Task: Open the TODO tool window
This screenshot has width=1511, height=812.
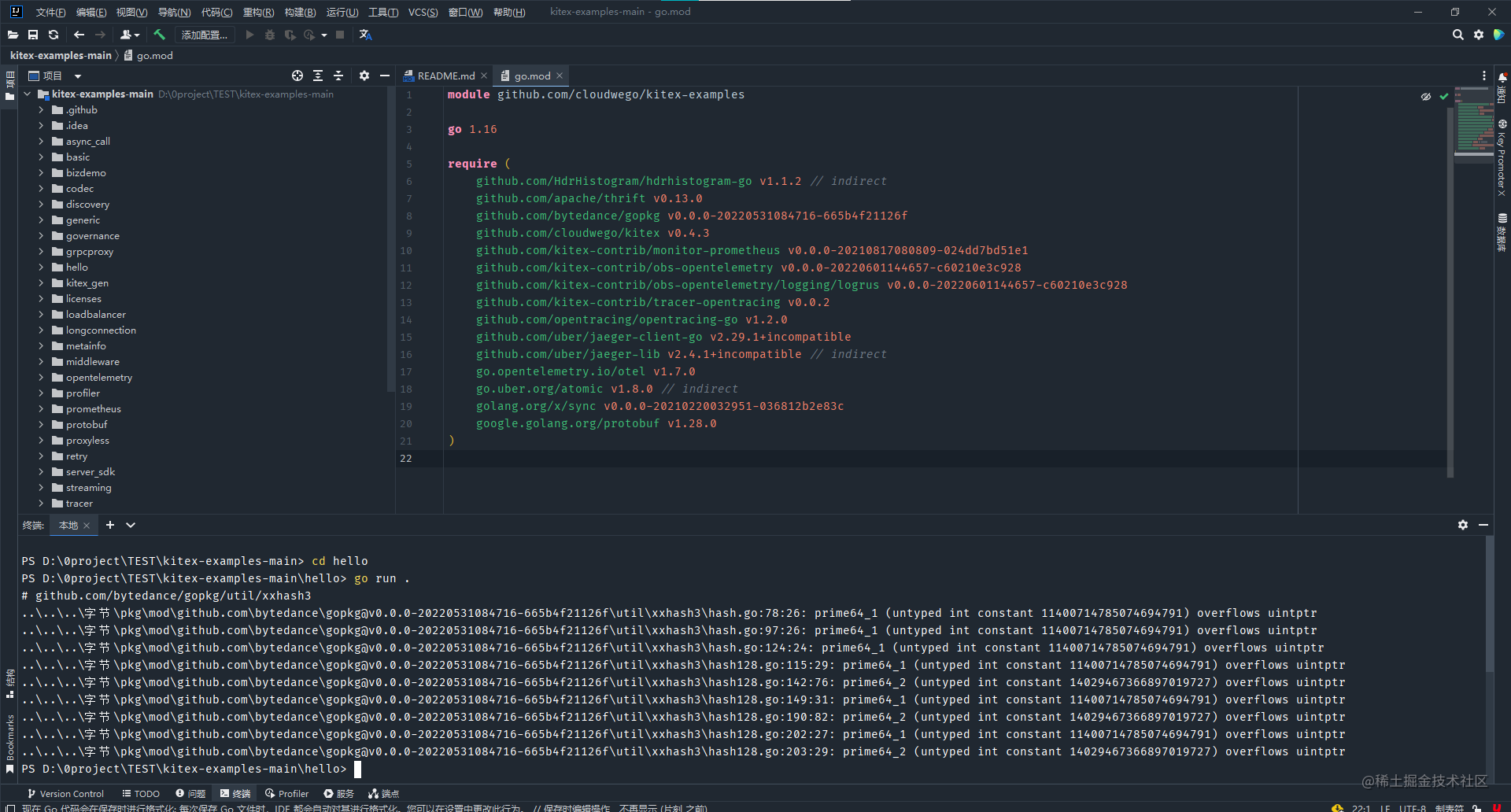Action: 141,793
